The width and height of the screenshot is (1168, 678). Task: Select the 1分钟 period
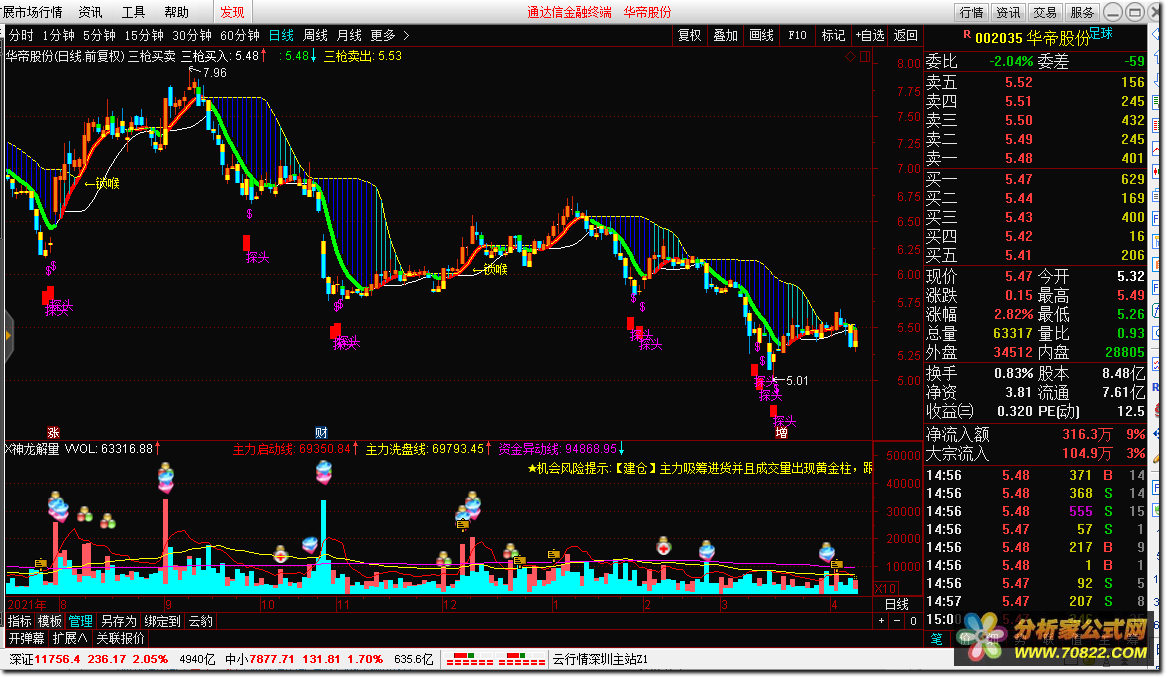click(x=58, y=35)
